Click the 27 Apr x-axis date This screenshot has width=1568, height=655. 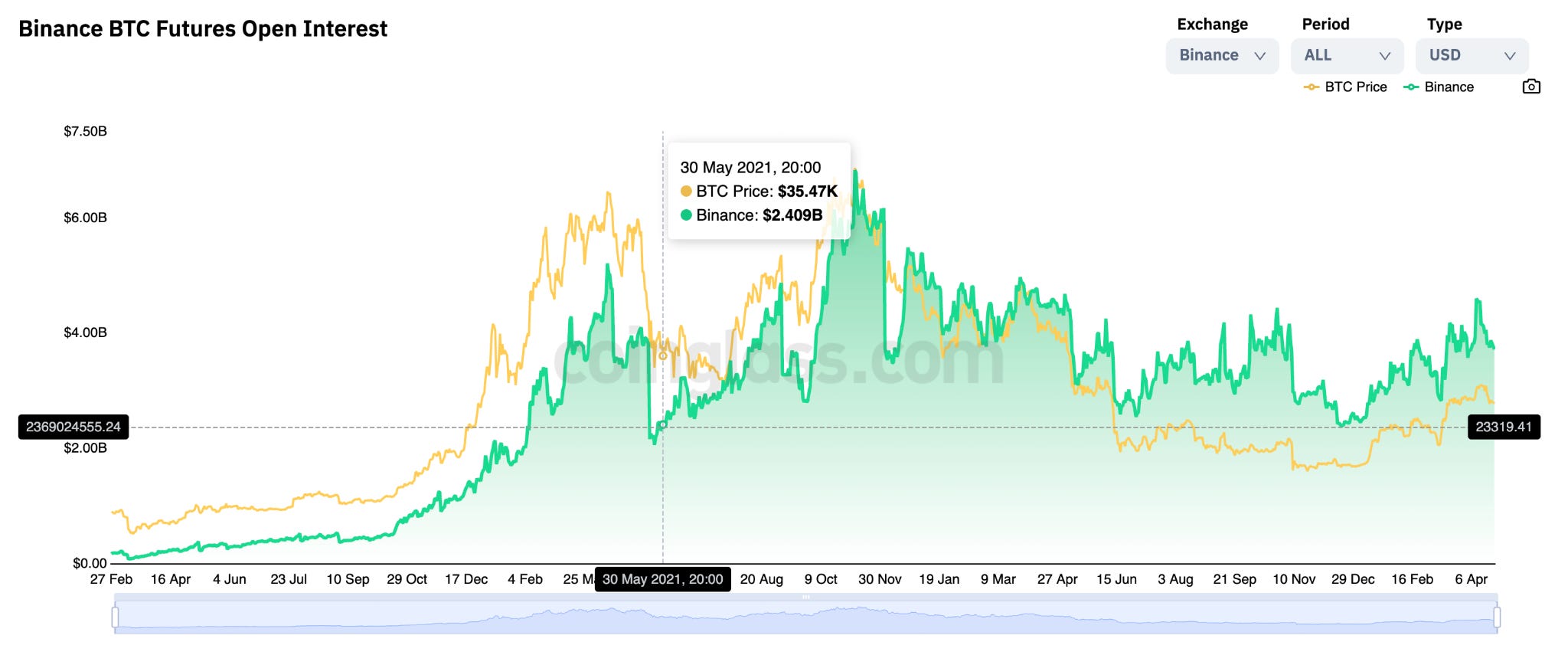point(1057,580)
